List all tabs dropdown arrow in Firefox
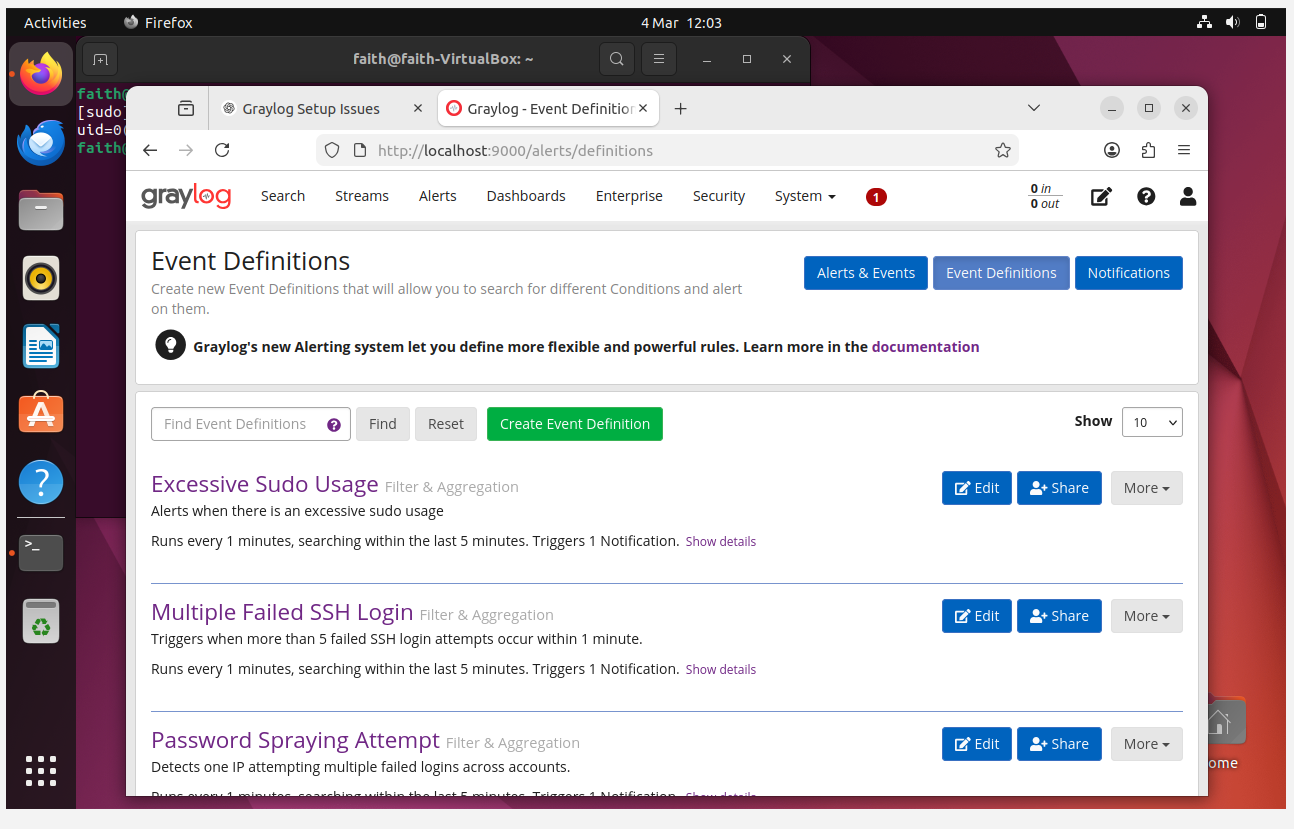This screenshot has width=1294, height=829. (x=1034, y=108)
